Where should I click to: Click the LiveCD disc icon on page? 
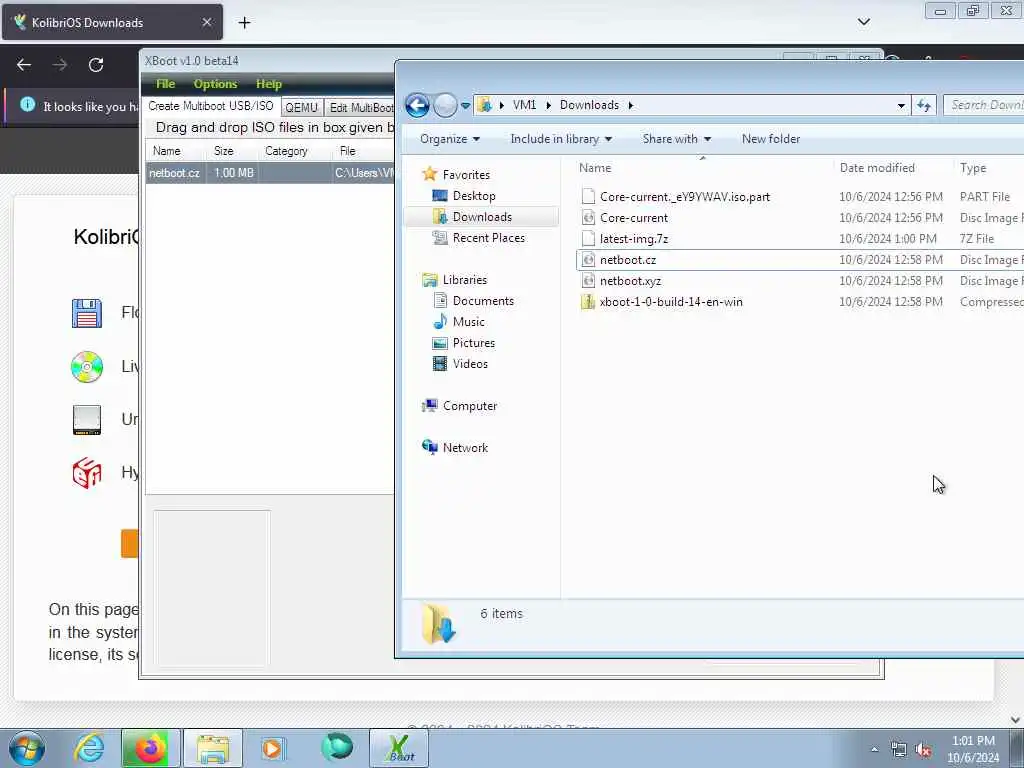tap(87, 366)
